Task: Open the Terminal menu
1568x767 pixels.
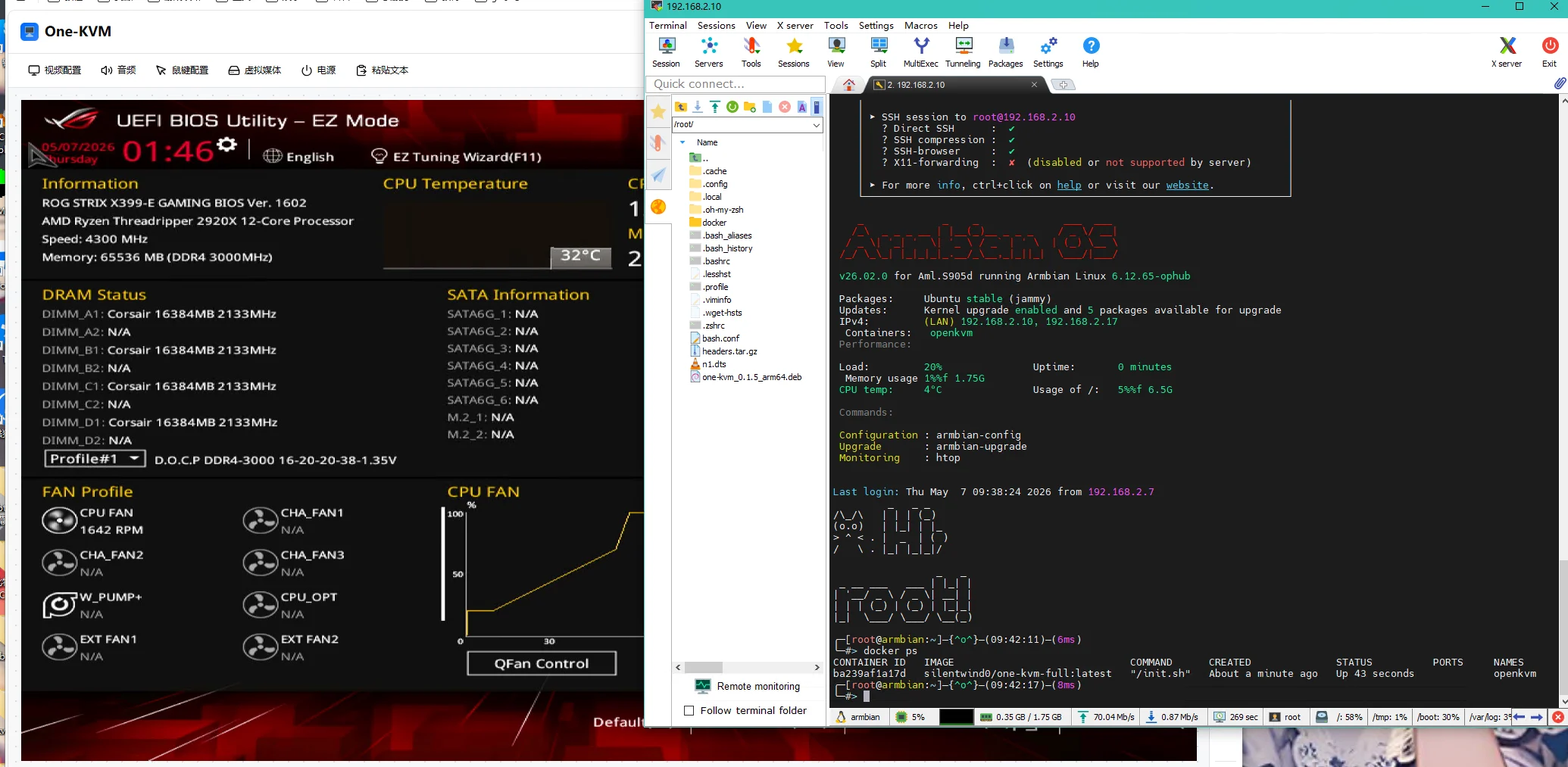Action: click(668, 25)
